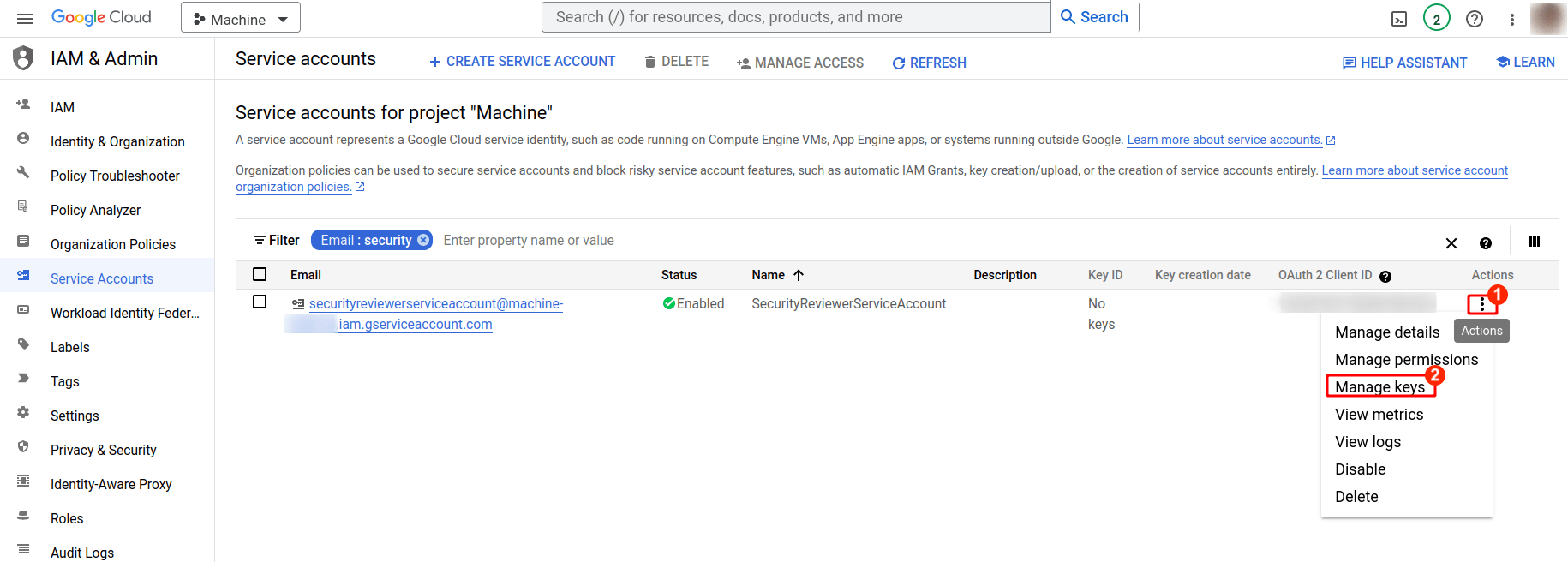Open Help Assistant panel

click(1404, 63)
